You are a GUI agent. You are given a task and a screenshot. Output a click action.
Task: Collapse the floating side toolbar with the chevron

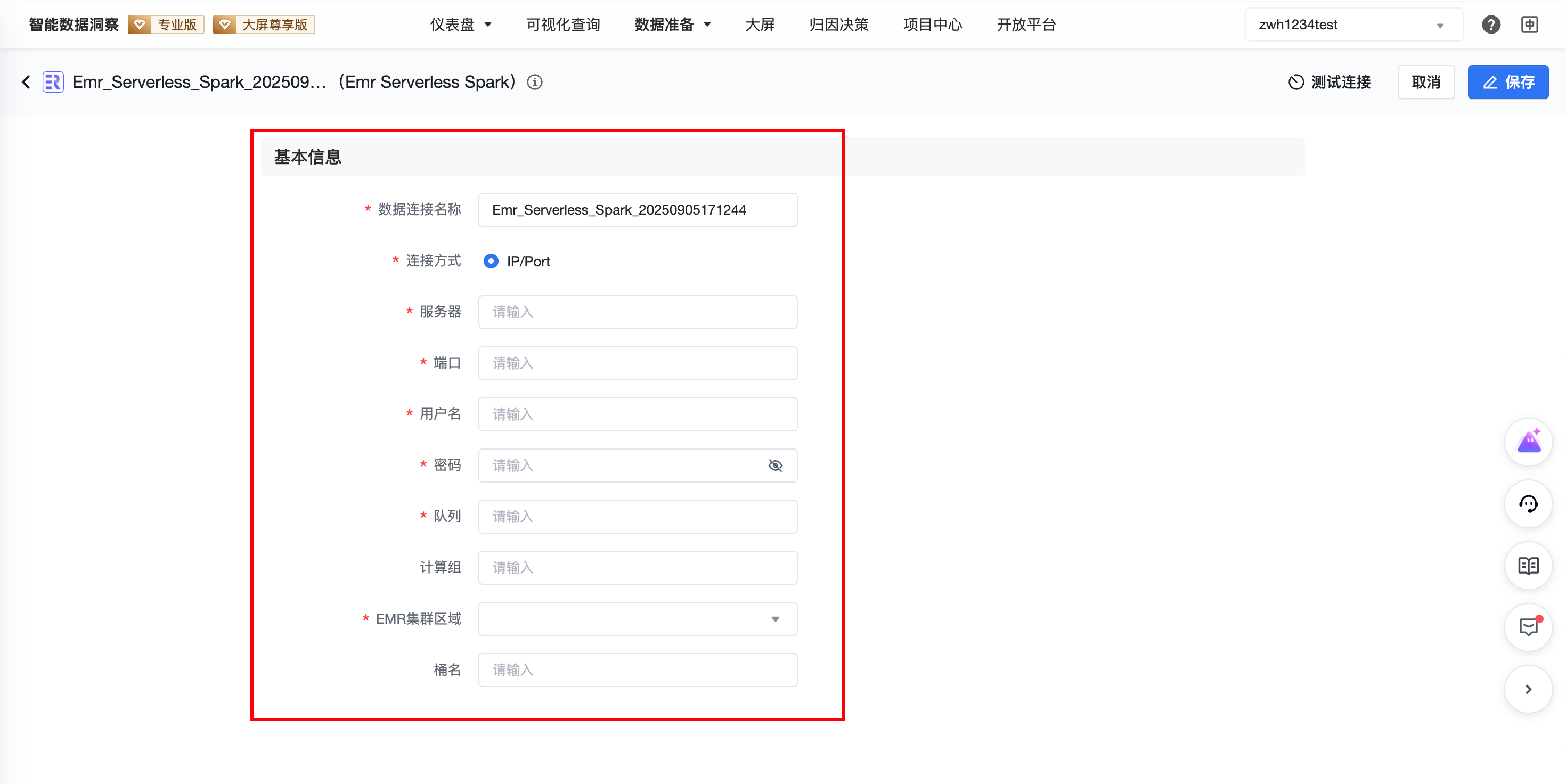1528,689
